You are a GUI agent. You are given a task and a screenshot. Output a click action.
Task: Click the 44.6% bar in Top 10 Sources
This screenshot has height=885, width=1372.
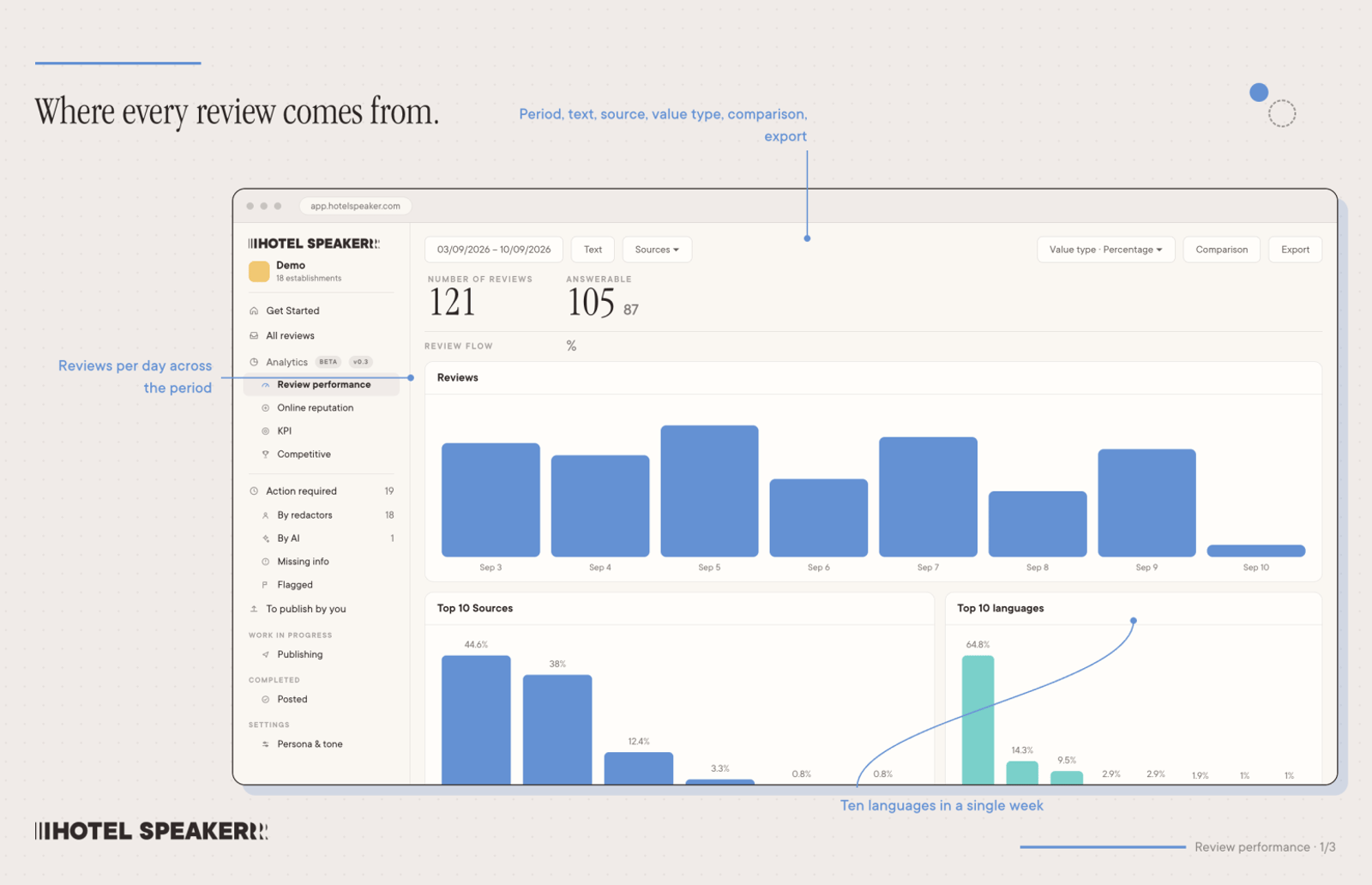(476, 720)
